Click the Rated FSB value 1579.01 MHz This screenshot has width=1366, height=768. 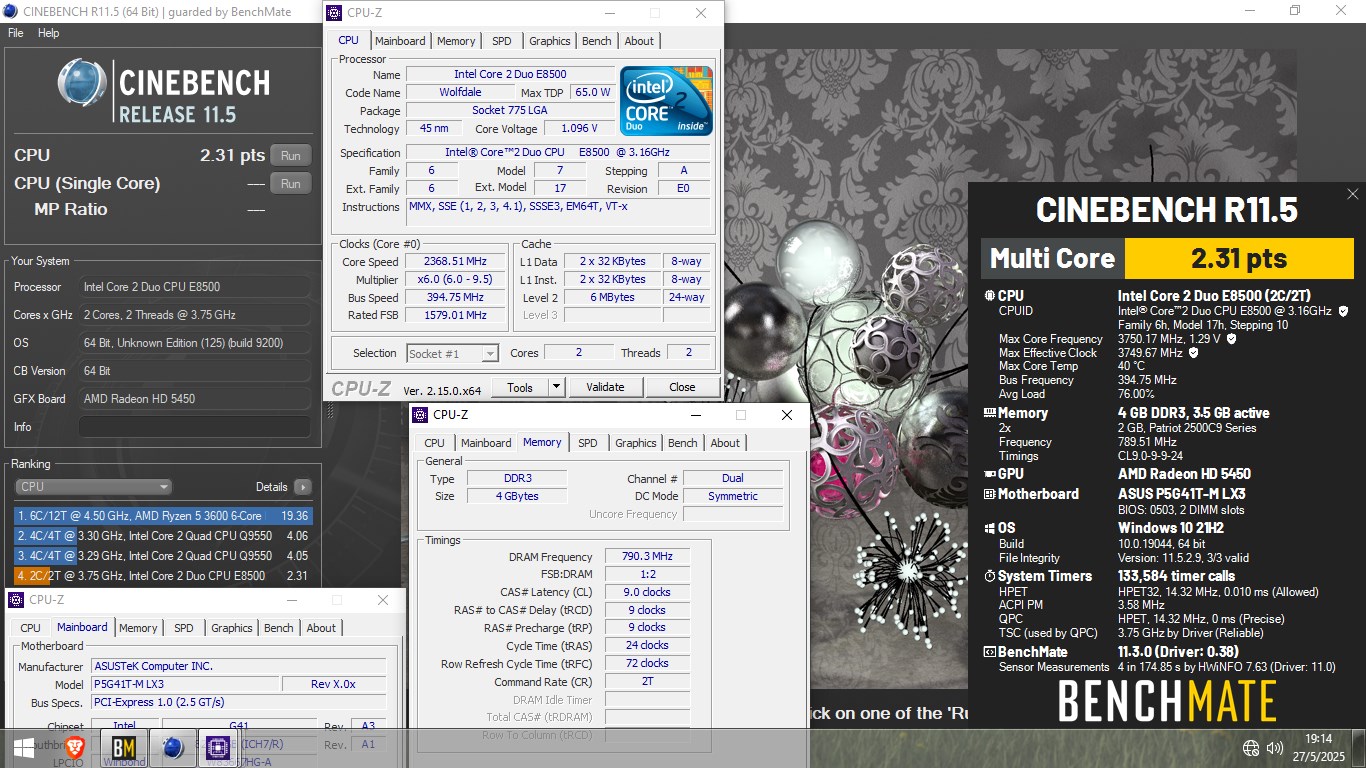point(454,316)
